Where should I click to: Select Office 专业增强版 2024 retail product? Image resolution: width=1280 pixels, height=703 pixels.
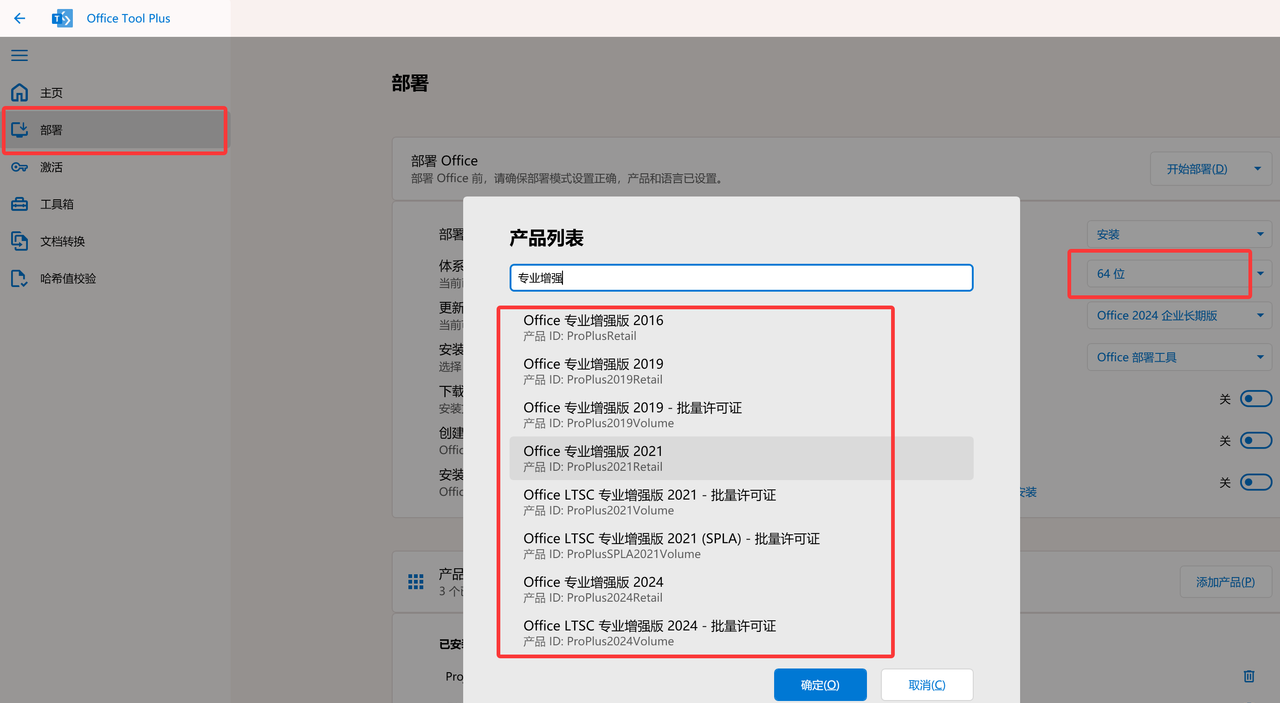(x=593, y=589)
